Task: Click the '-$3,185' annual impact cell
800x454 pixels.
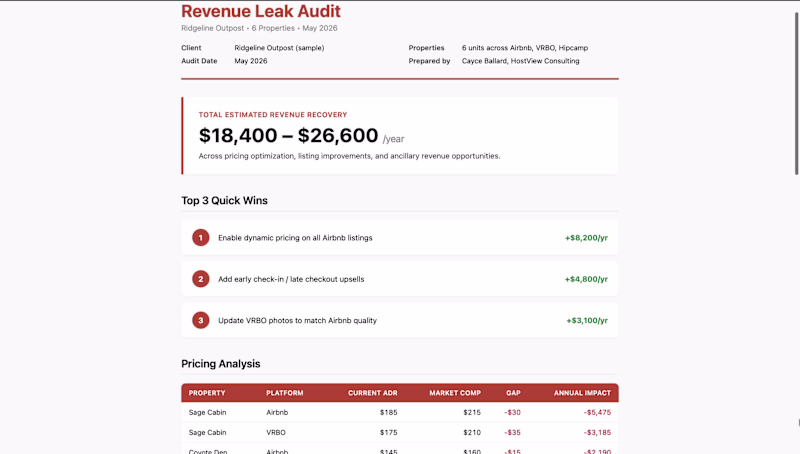Action: (597, 433)
